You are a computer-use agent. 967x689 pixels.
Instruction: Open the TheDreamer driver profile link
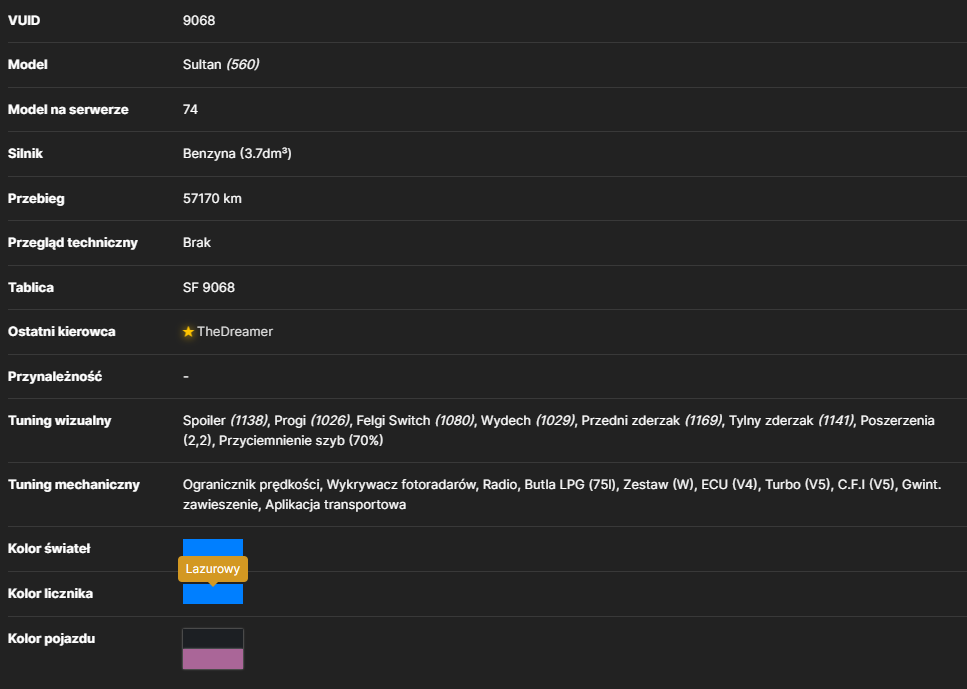click(235, 332)
